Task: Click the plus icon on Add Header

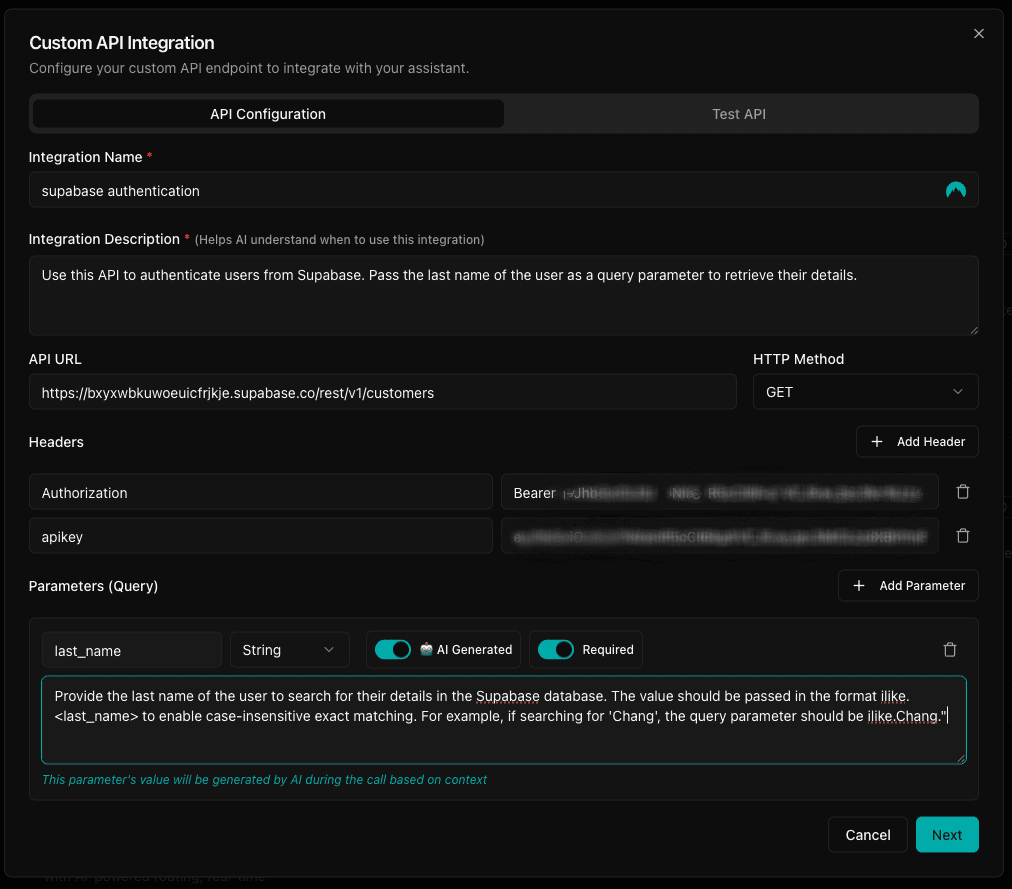Action: (x=874, y=441)
